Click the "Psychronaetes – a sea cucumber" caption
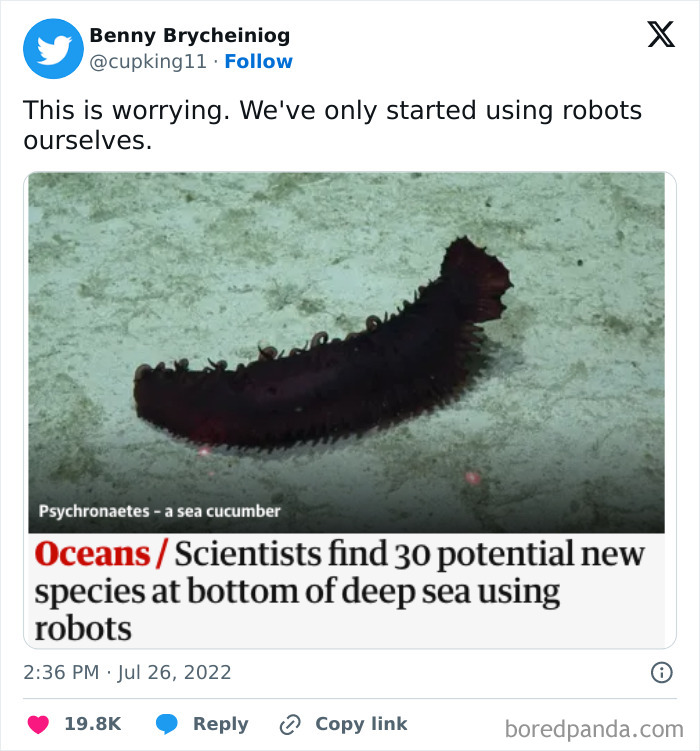Viewport: 700px width, 751px height. click(159, 511)
